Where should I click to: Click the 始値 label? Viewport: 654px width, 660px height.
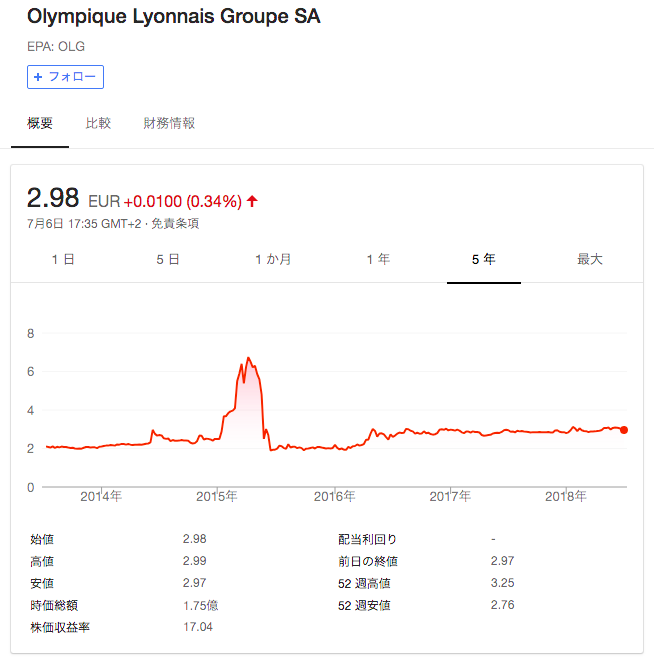pyautogui.click(x=42, y=539)
